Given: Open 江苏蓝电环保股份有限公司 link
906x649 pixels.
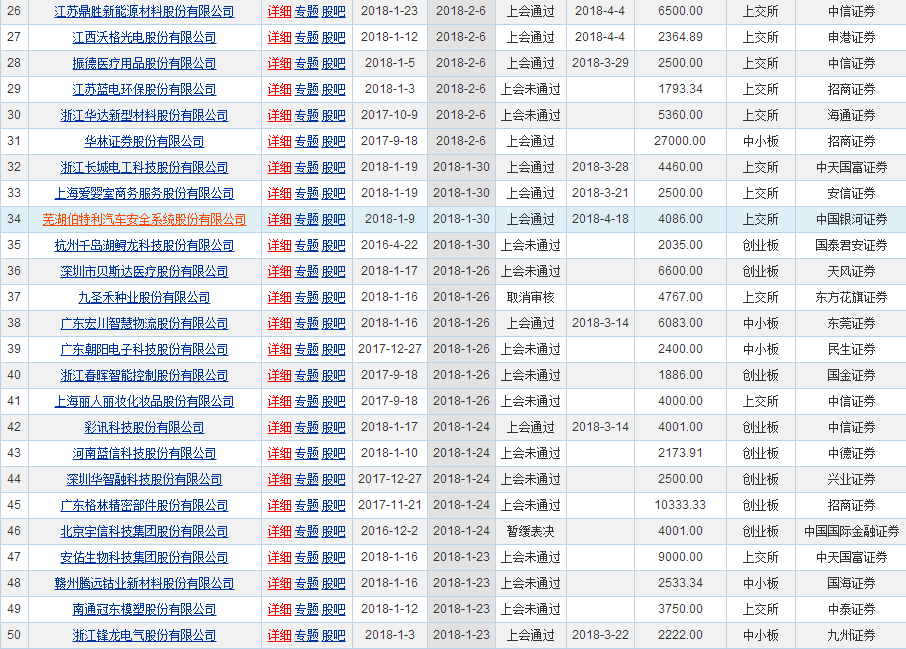Looking at the screenshot, I should (144, 90).
